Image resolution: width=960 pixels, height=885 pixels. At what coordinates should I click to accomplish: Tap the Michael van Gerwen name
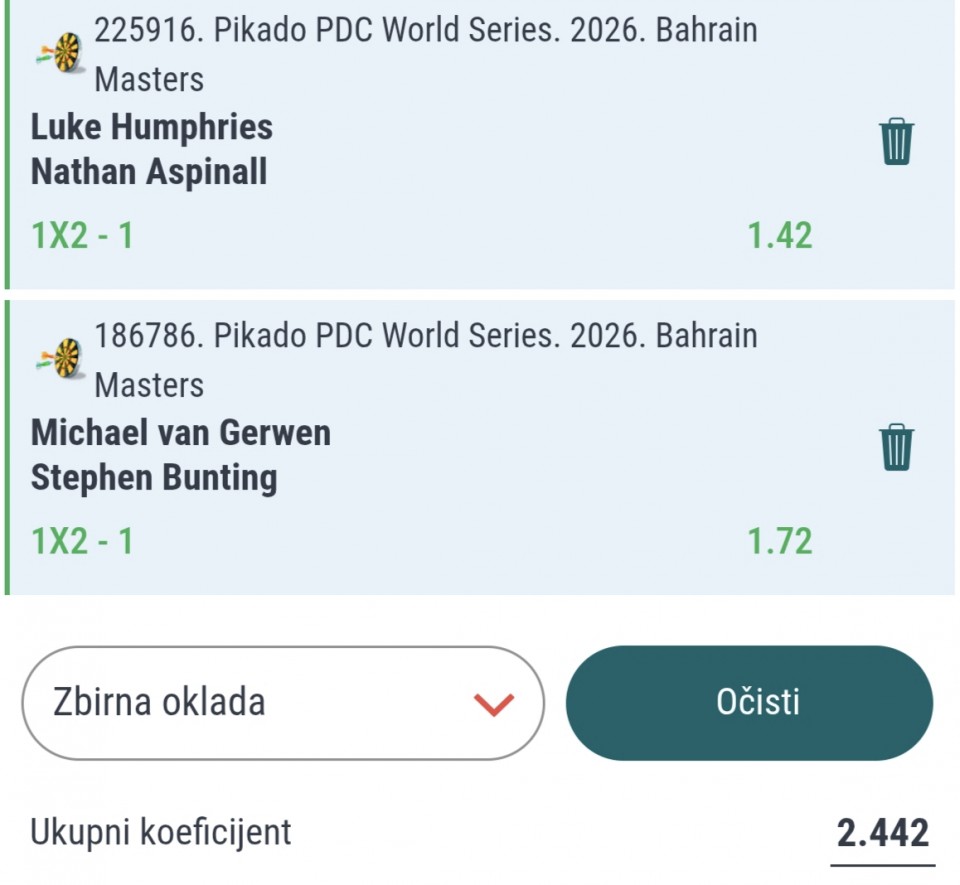pyautogui.click(x=181, y=433)
